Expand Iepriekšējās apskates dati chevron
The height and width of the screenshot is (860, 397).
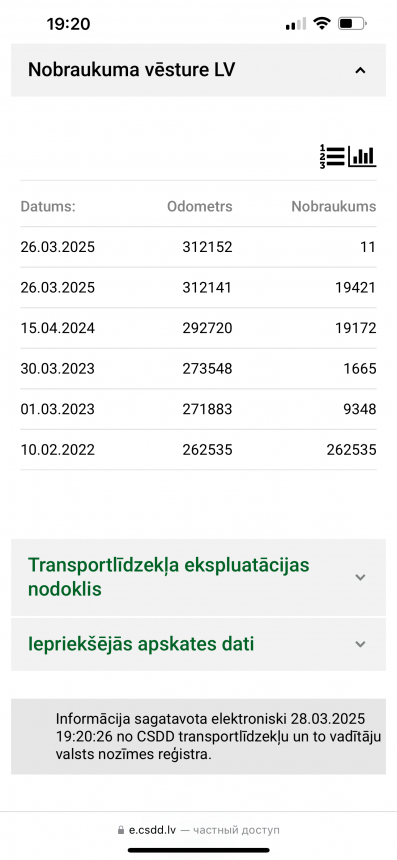pyautogui.click(x=360, y=644)
